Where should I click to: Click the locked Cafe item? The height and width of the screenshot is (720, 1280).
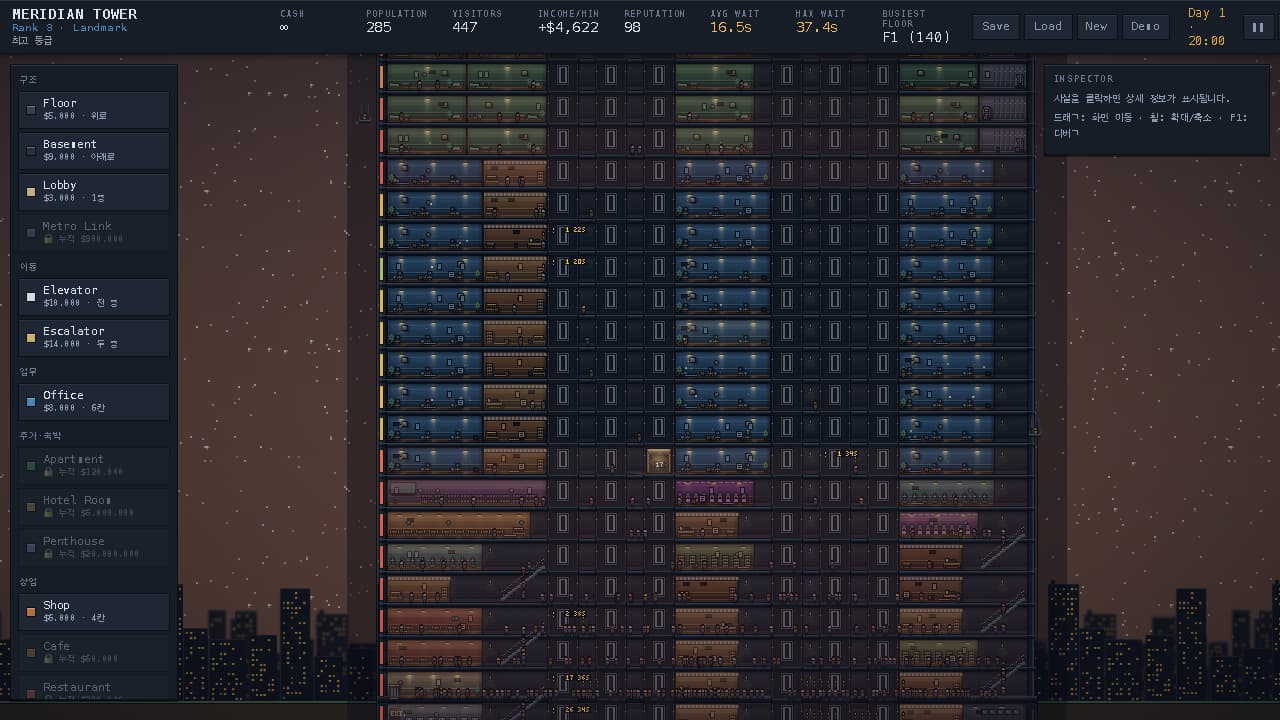click(x=94, y=652)
